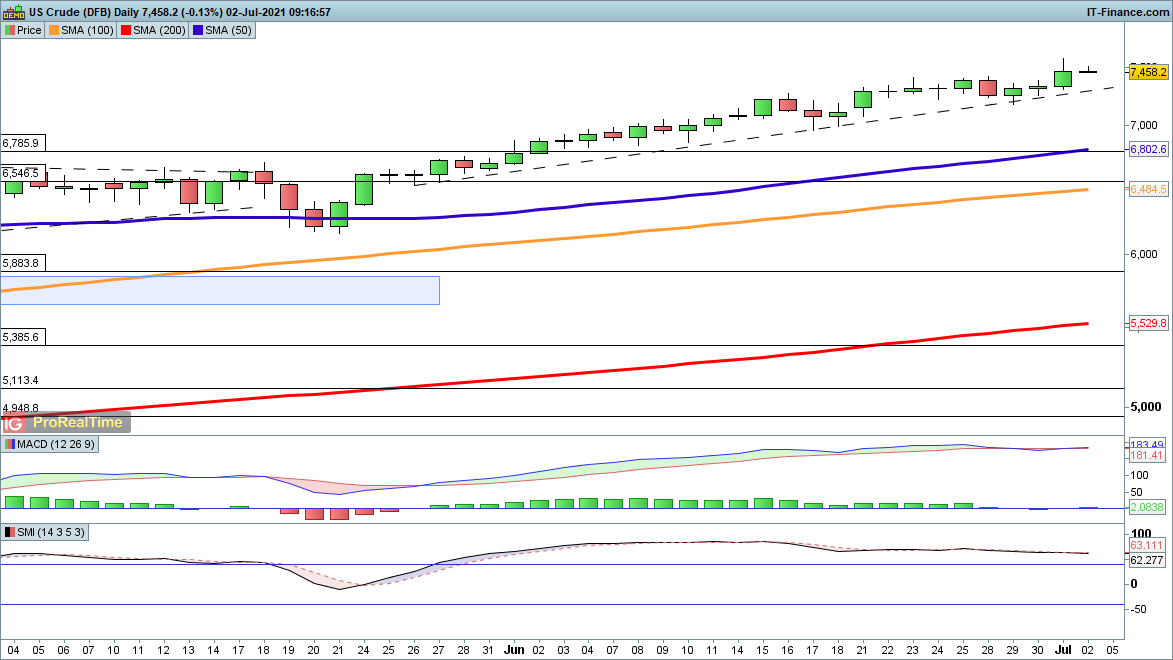The image size is (1173, 660).
Task: Open the SMA (100) indicator settings
Action: [86, 30]
